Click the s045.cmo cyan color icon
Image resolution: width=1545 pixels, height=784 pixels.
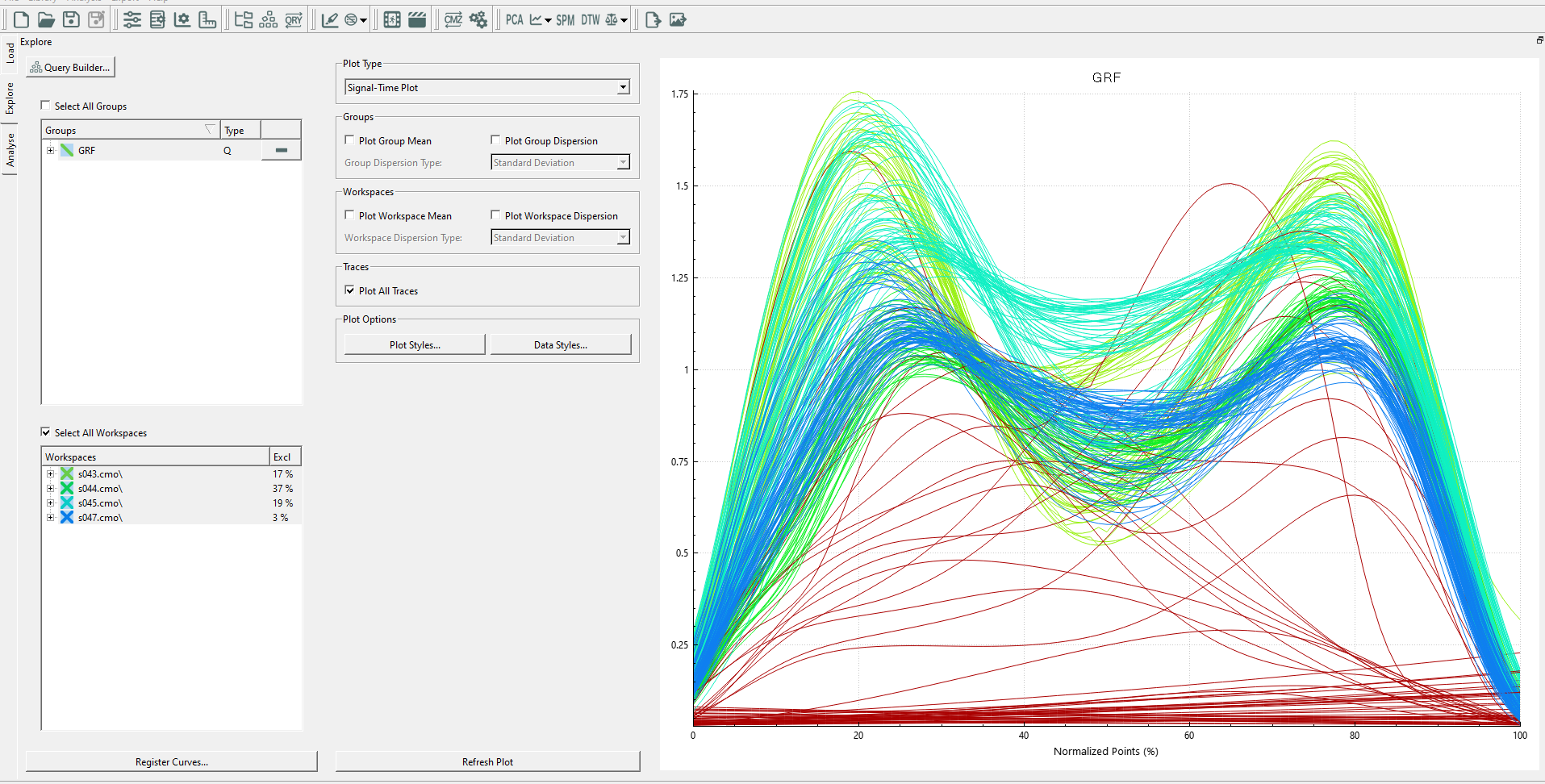(67, 503)
